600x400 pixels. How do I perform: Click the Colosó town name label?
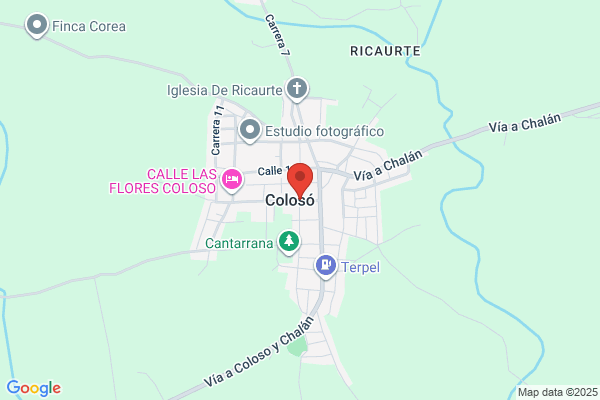(x=290, y=200)
